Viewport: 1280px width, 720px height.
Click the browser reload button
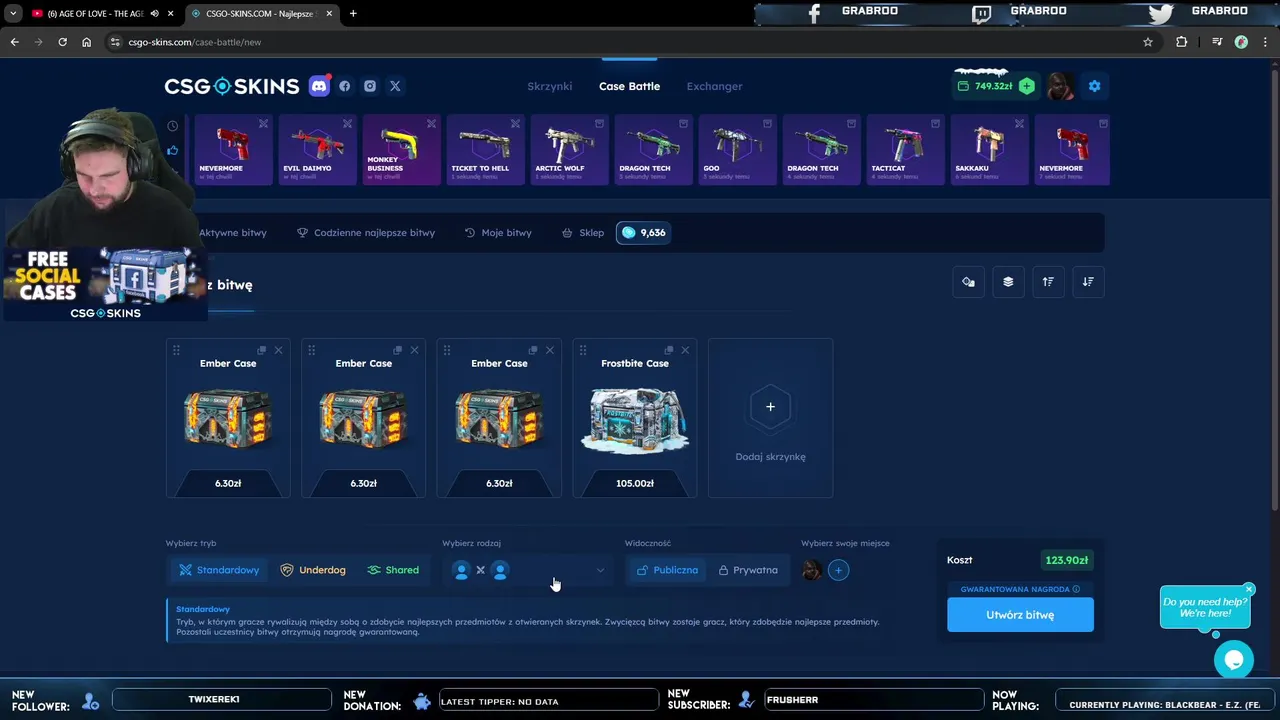point(62,42)
